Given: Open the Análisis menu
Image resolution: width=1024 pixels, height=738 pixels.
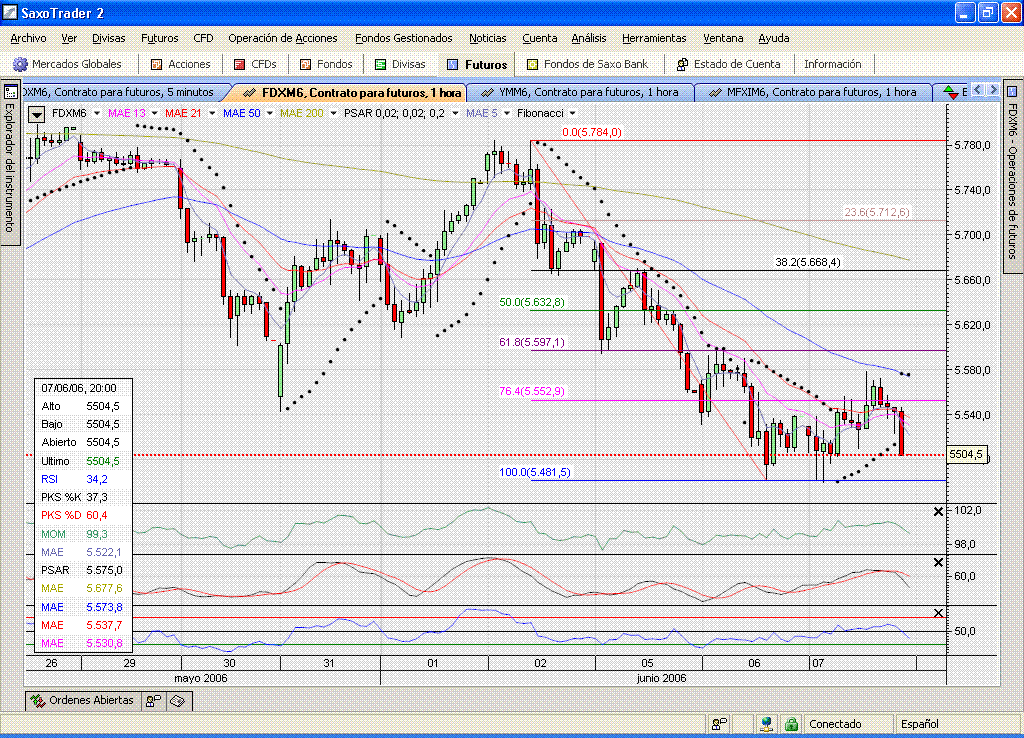Looking at the screenshot, I should tap(588, 38).
